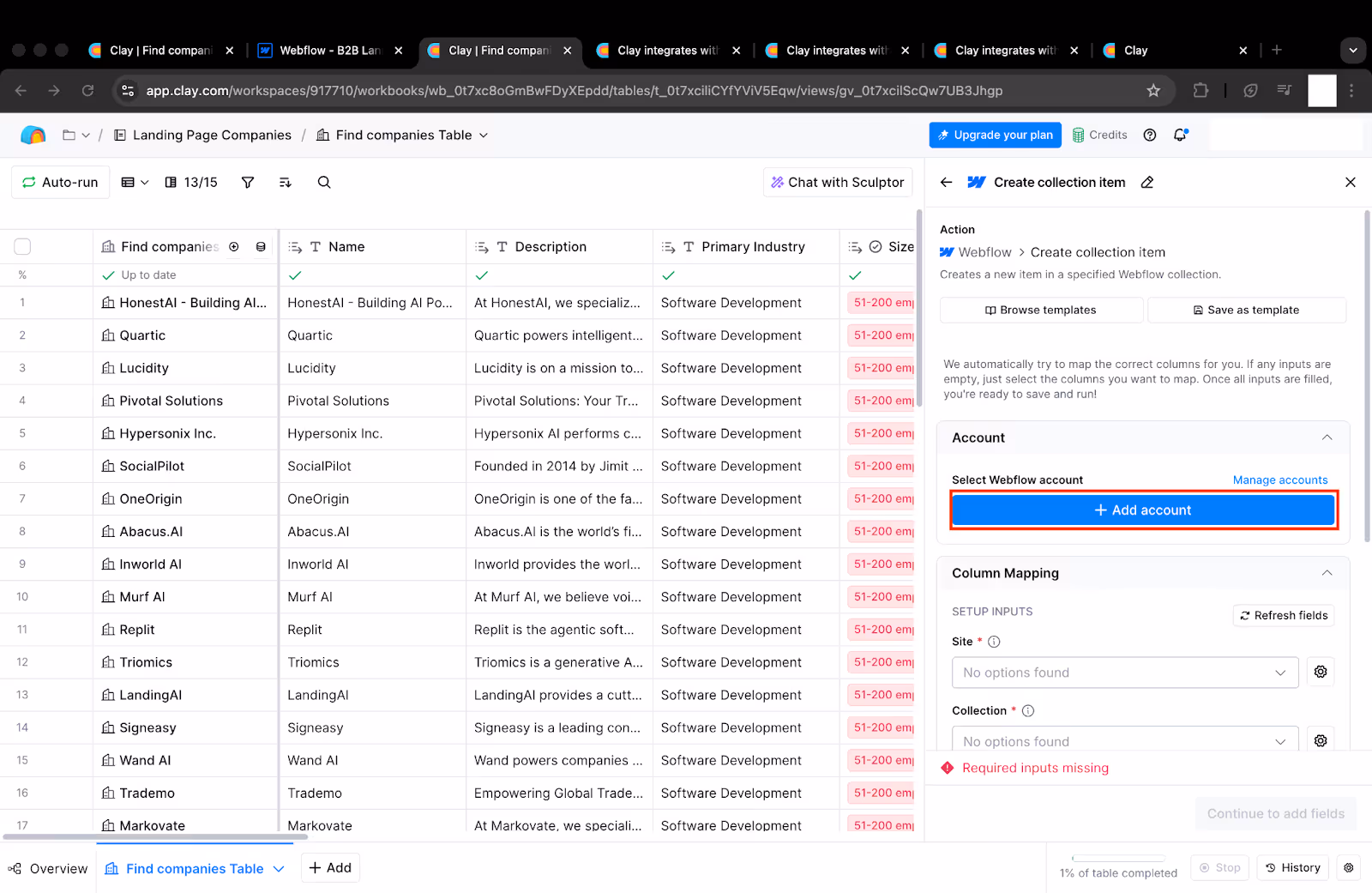Click the database icon on Find companies header
Image resolution: width=1372 pixels, height=893 pixels.
tap(261, 246)
